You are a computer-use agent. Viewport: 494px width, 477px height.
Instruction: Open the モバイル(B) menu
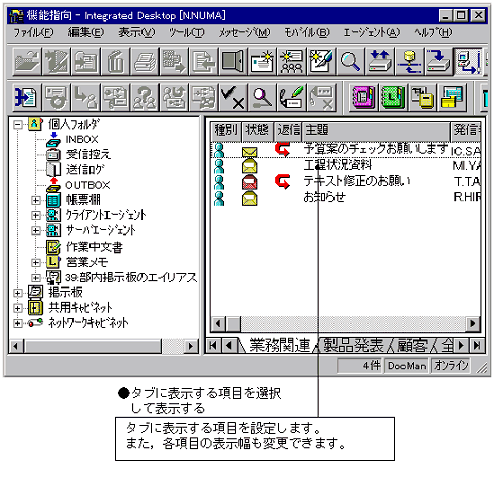click(307, 33)
